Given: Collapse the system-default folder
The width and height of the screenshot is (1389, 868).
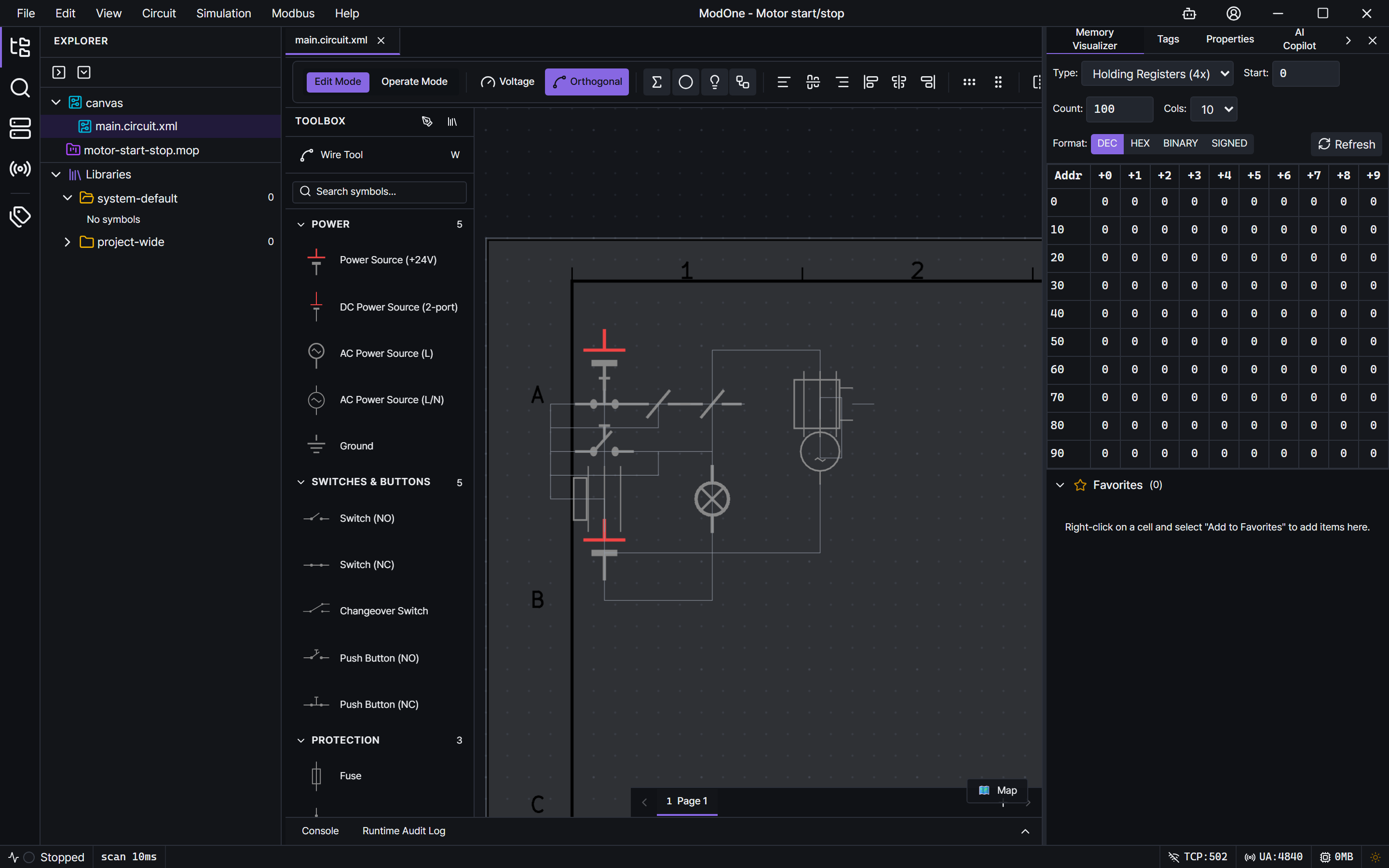Looking at the screenshot, I should pos(67,198).
